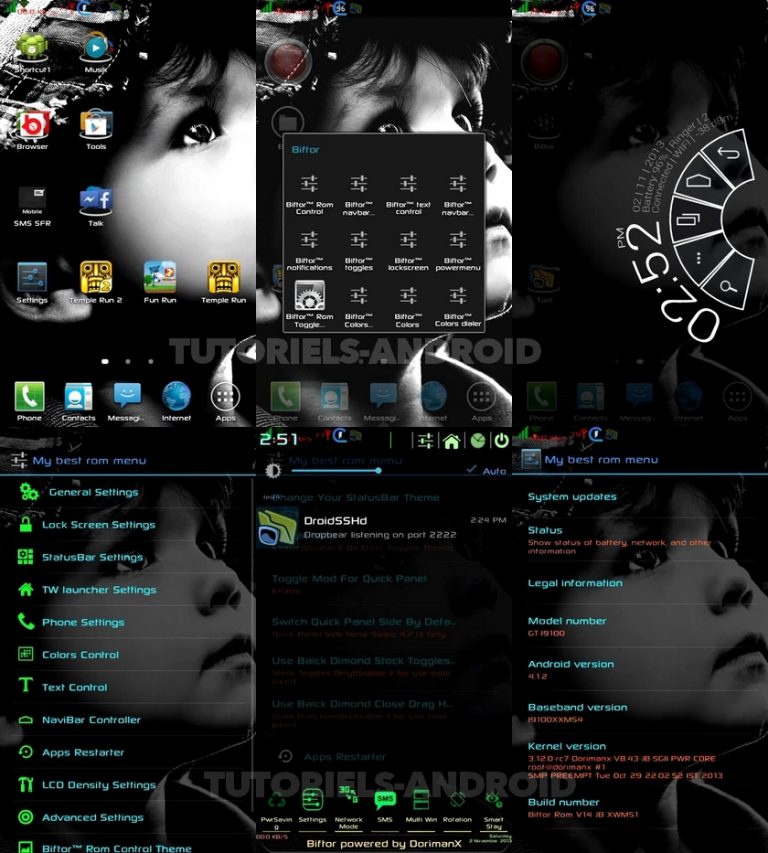768x853 pixels.
Task: Open the SMS SFR shortcut
Action: [32, 201]
